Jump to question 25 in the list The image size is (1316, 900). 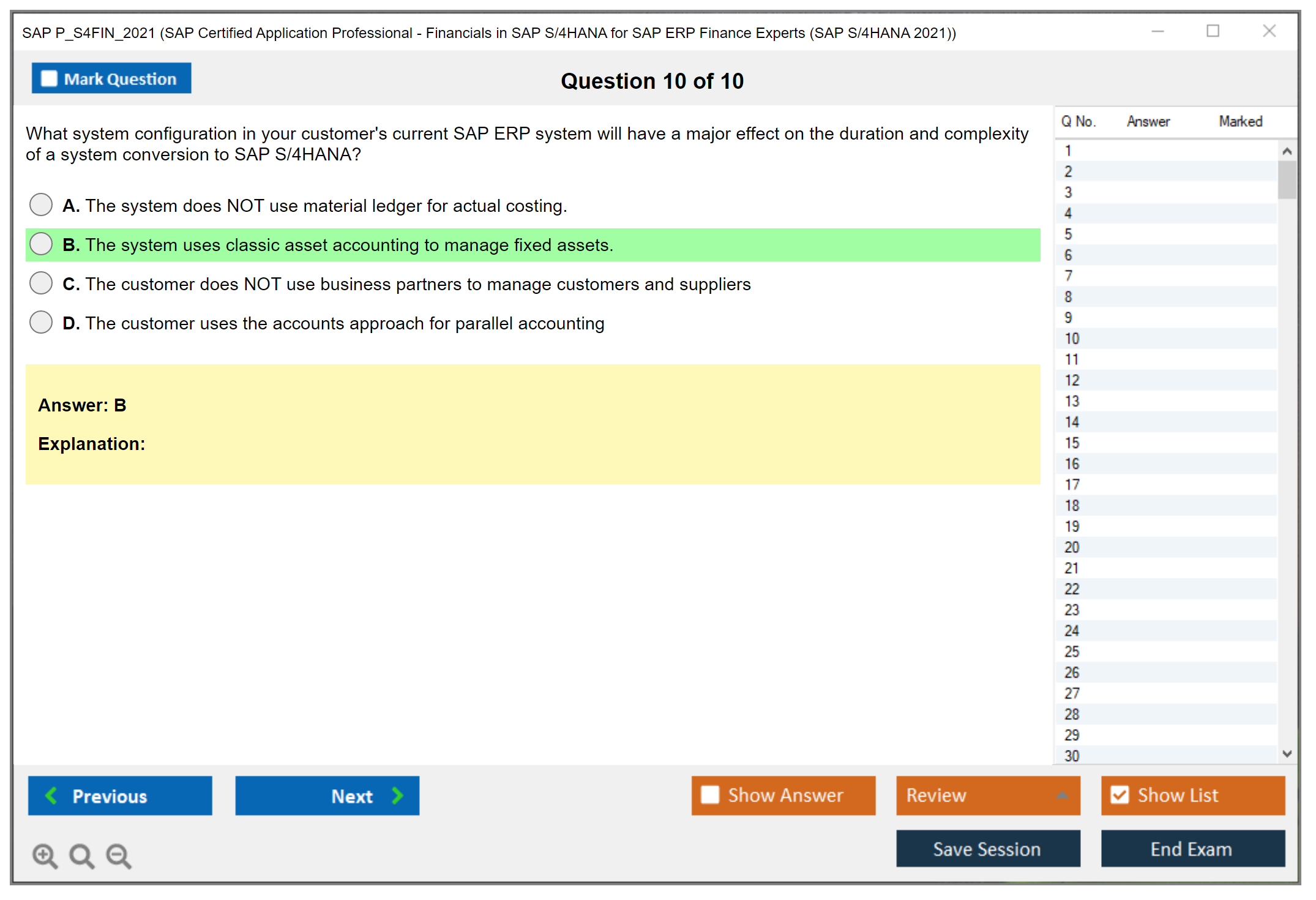tap(1072, 651)
